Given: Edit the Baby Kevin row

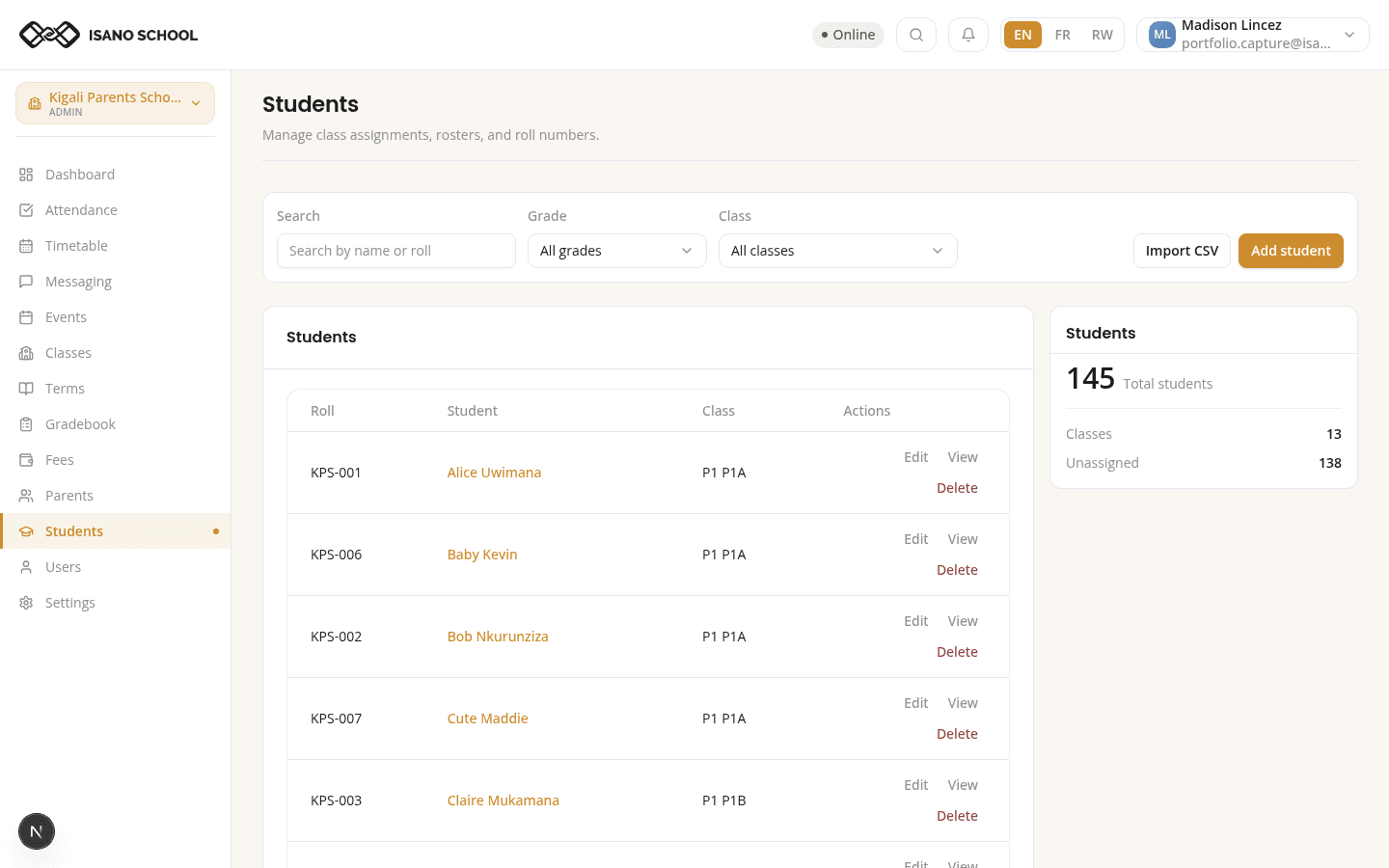Looking at the screenshot, I should pyautogui.click(x=916, y=539).
